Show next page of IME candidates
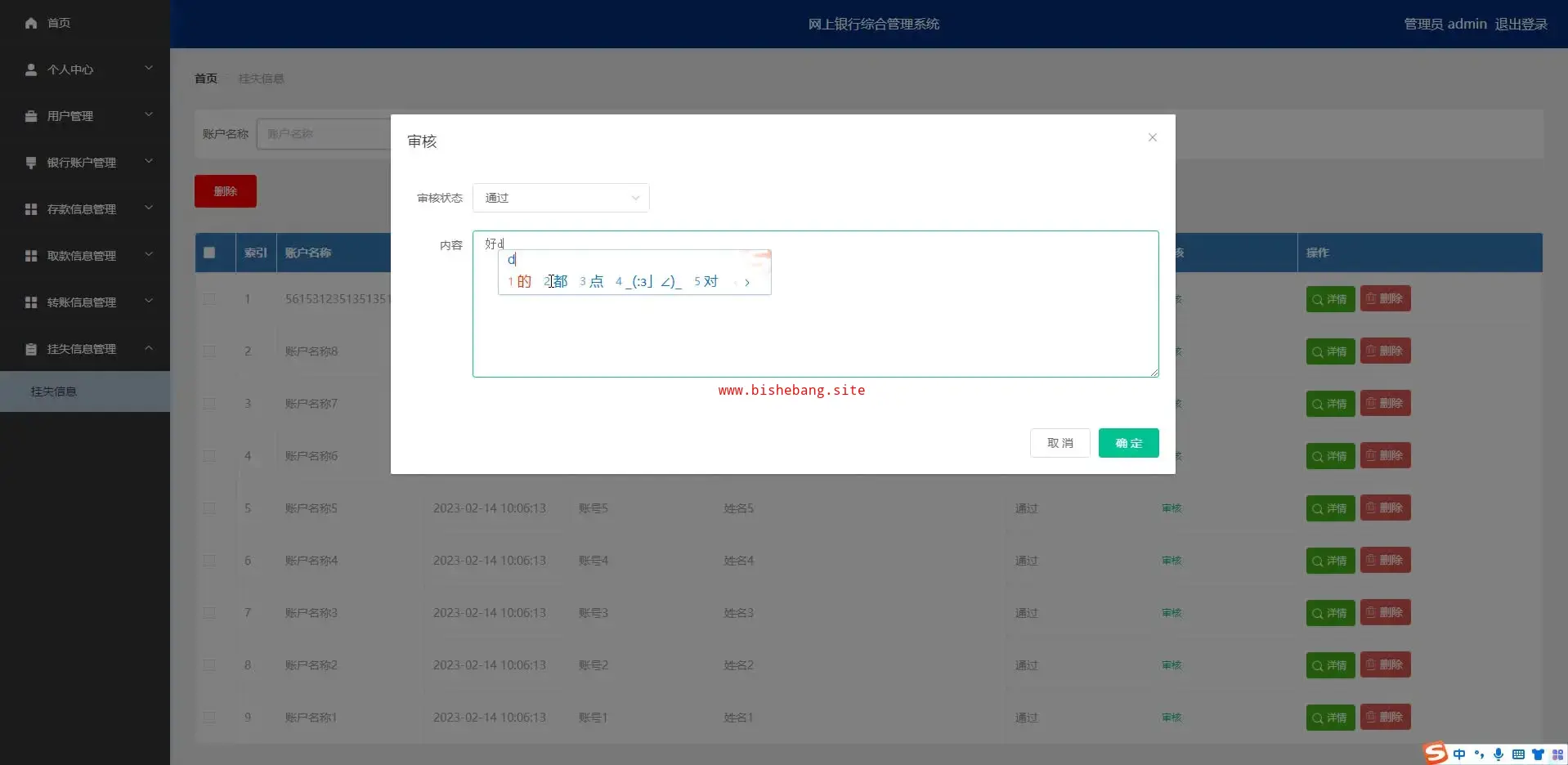The width and height of the screenshot is (1568, 765). click(x=747, y=283)
